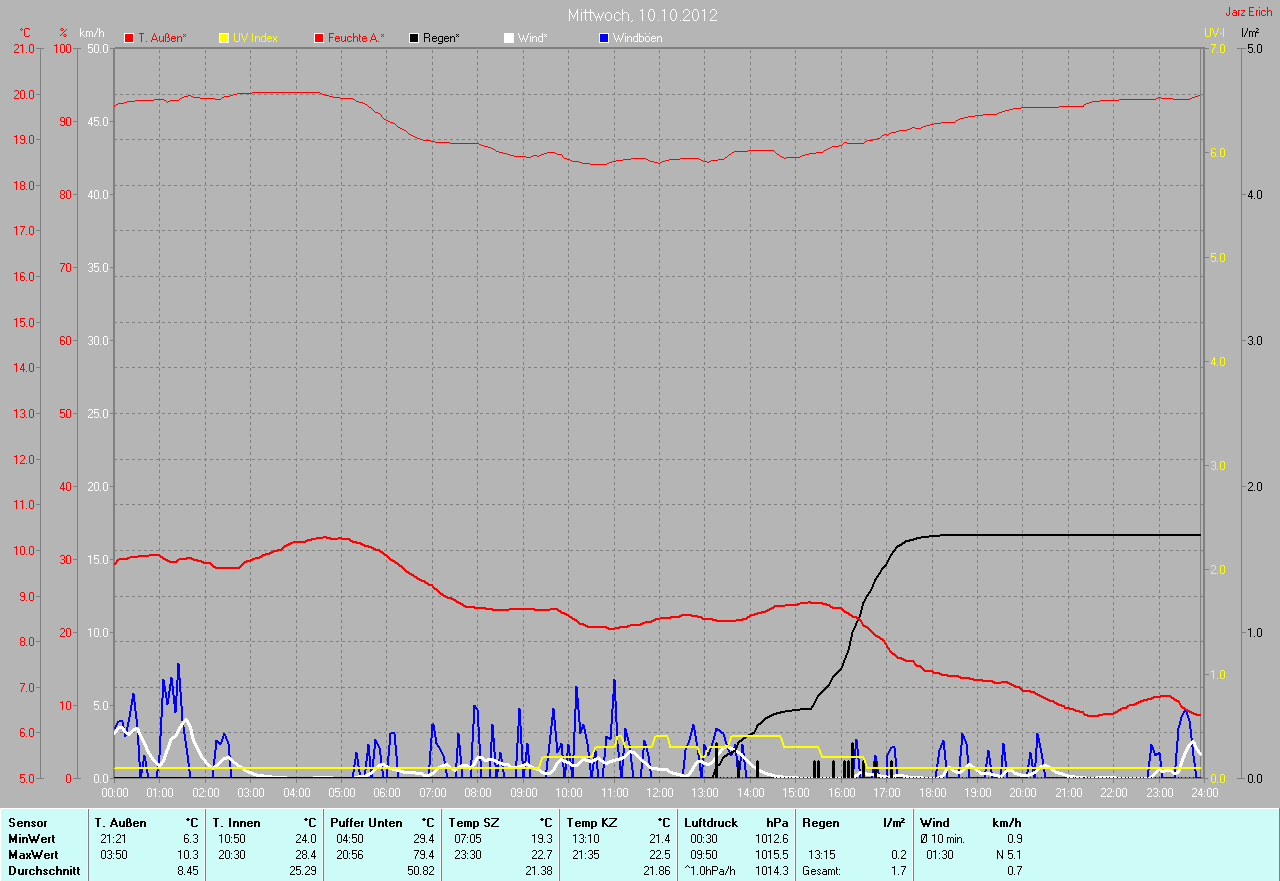
Task: Click the Temp SZ maximum value '22.7'
Action: (541, 855)
